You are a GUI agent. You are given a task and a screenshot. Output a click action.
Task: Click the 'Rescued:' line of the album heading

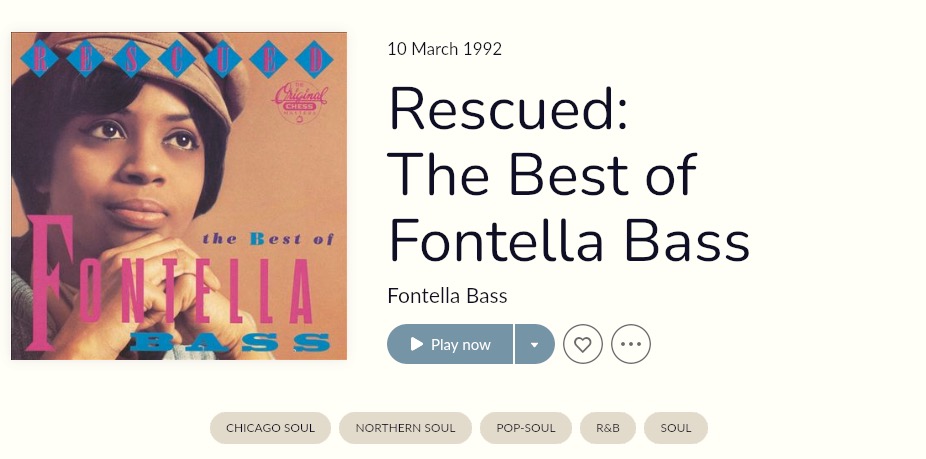click(x=508, y=109)
